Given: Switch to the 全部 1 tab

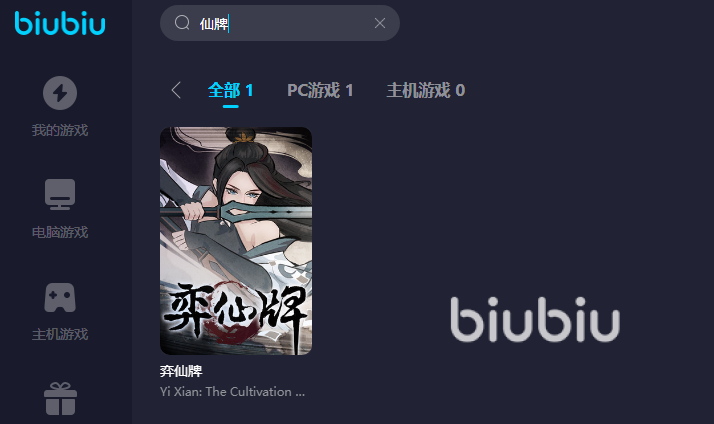Looking at the screenshot, I should click(x=230, y=90).
